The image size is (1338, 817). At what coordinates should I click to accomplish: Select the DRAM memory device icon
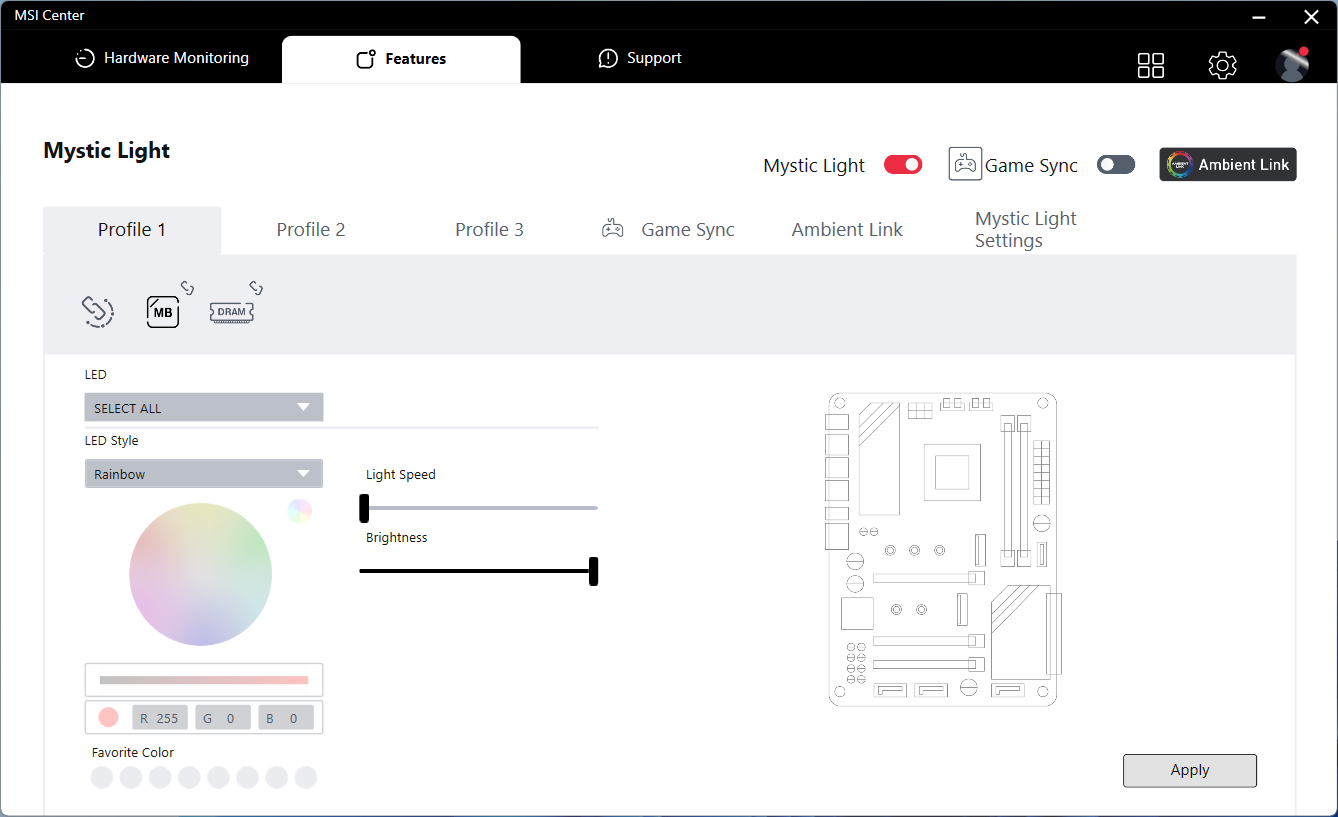tap(232, 312)
